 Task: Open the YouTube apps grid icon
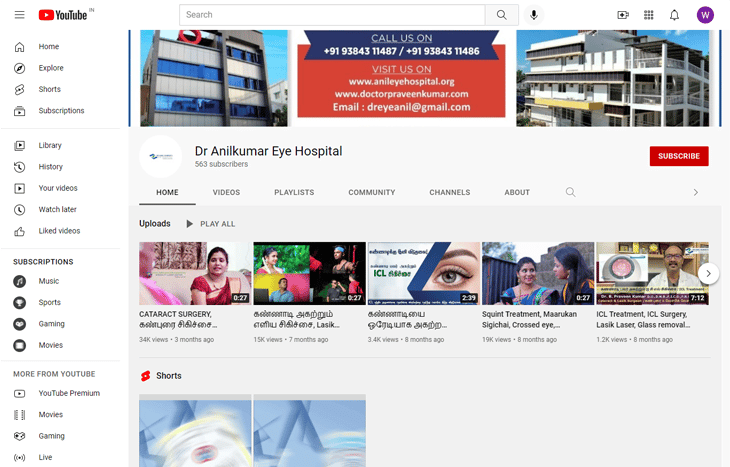(649, 15)
